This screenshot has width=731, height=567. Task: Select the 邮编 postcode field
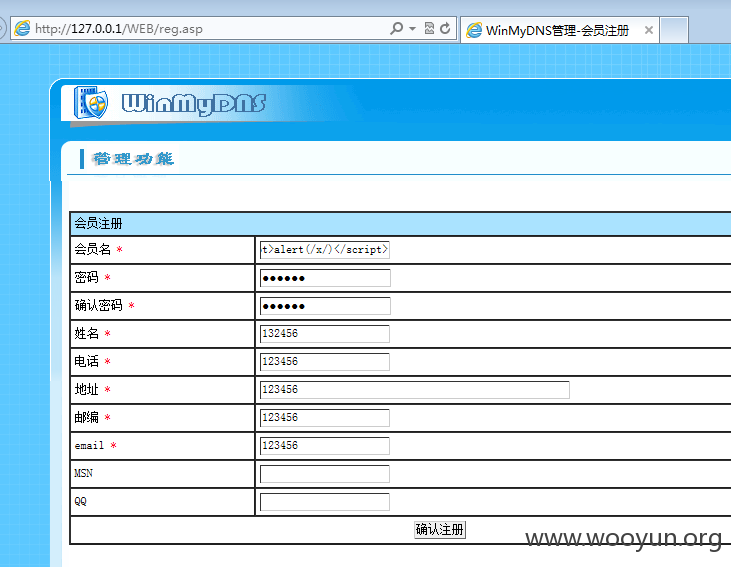(x=324, y=418)
